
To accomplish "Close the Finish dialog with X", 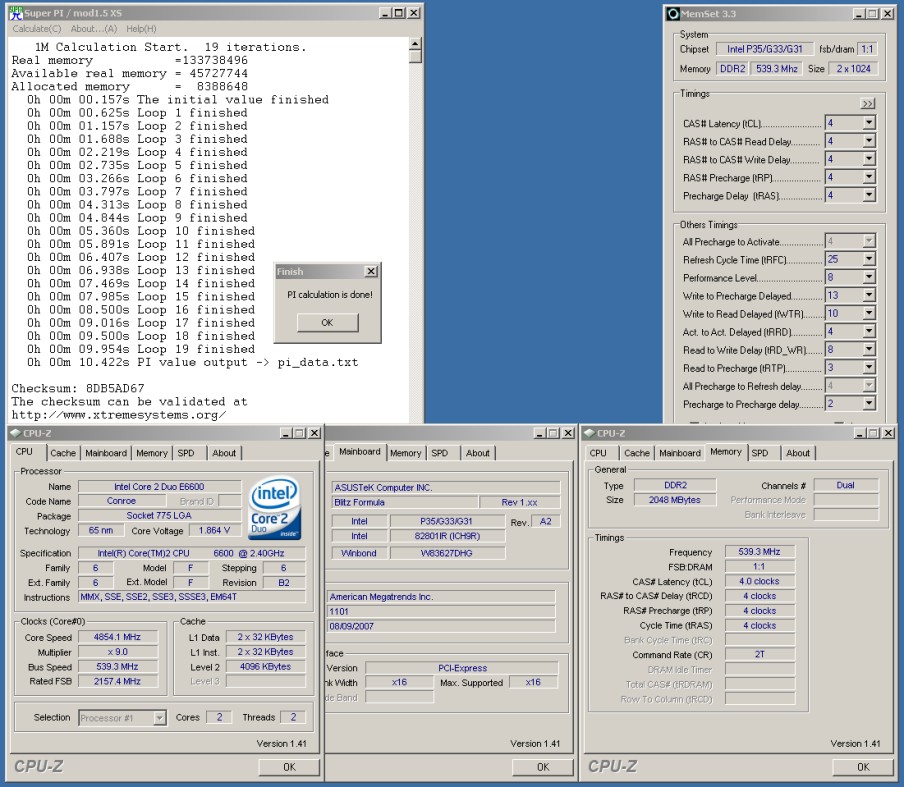I will (371, 271).
